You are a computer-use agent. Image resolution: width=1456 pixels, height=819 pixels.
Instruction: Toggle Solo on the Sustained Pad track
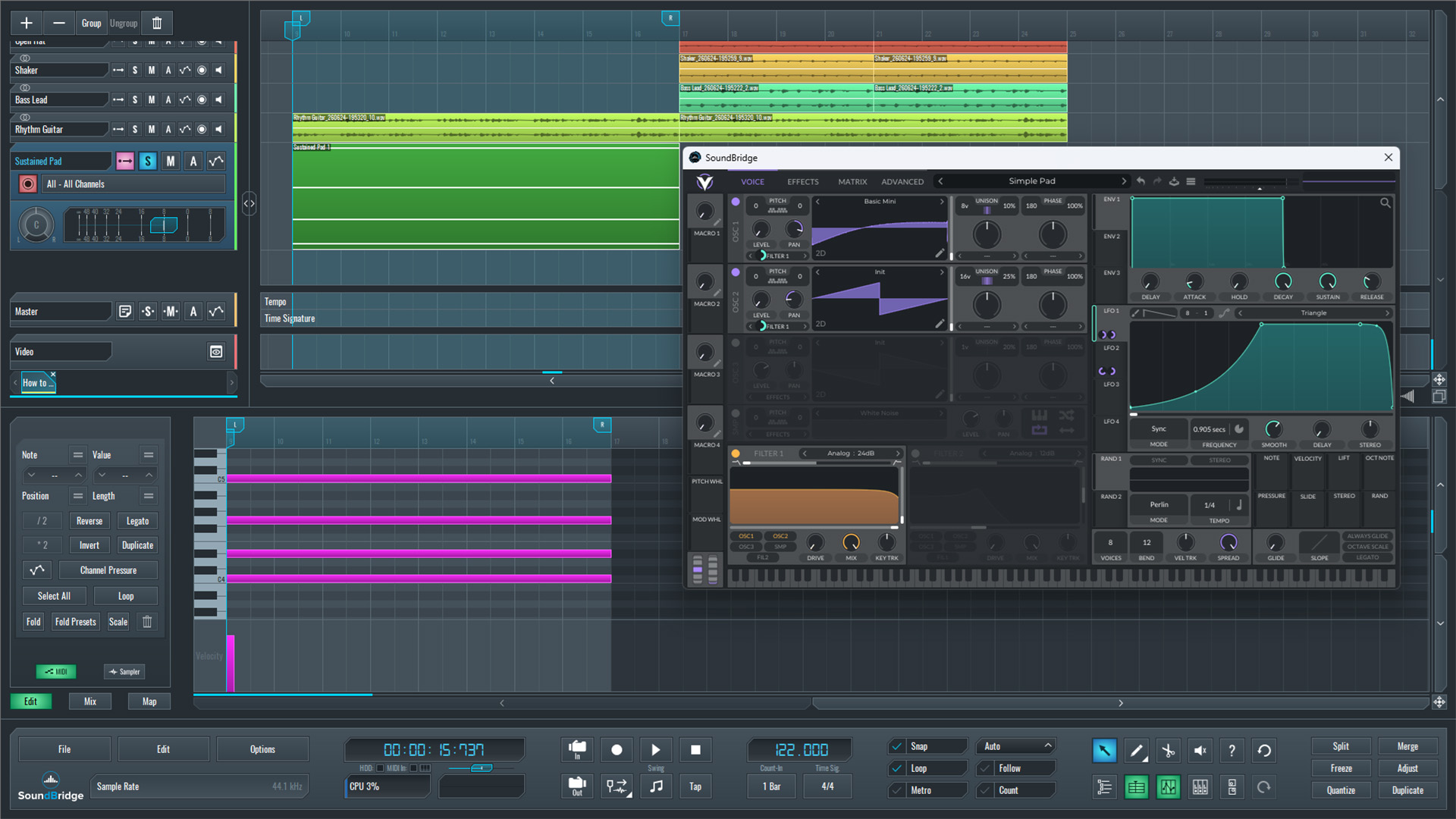(148, 161)
